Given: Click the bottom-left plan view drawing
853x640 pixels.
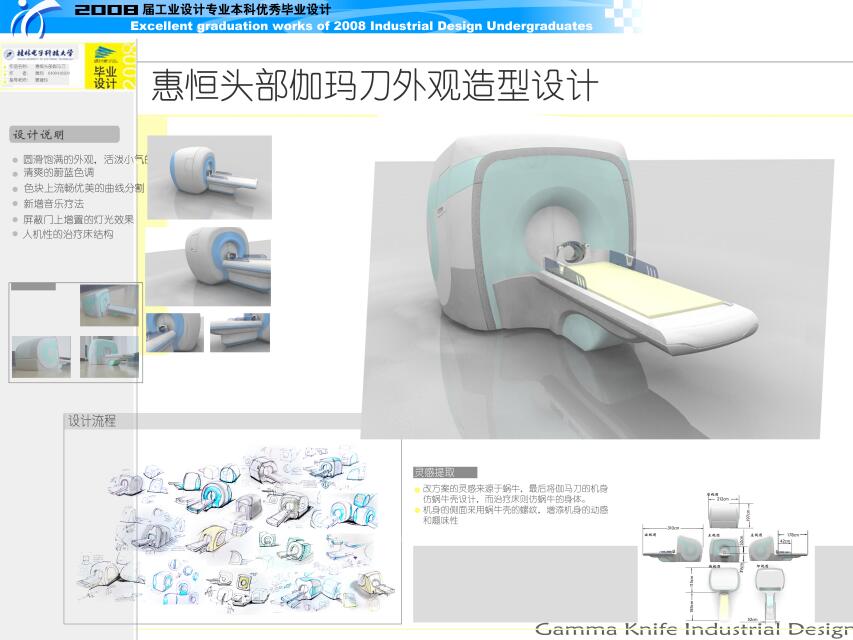Looking at the screenshot, I should click(x=723, y=595).
